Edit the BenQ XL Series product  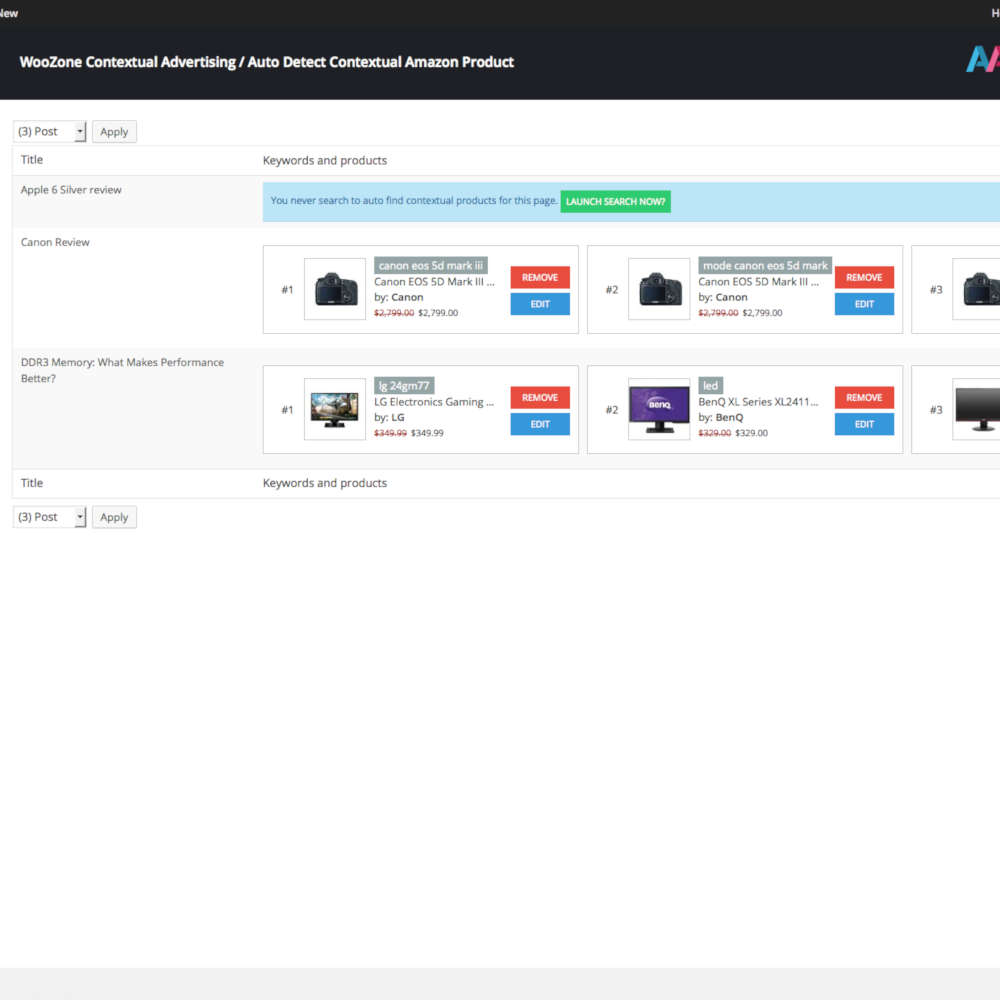864,424
